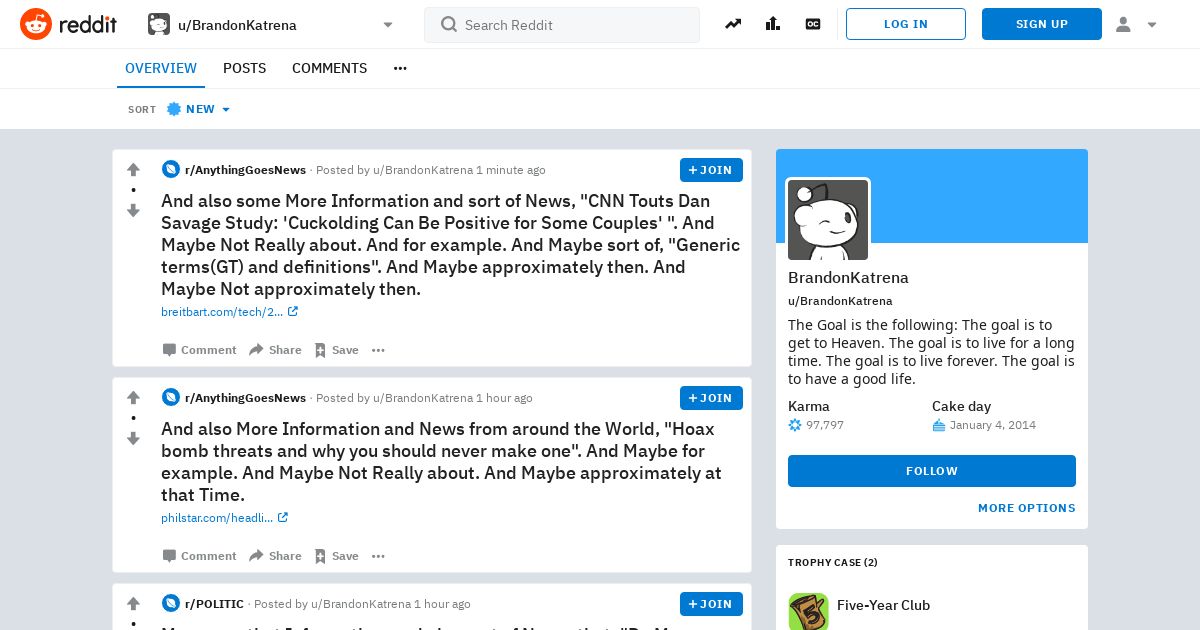
Task: Open the Hoax bomb threats post title
Action: tap(441, 462)
